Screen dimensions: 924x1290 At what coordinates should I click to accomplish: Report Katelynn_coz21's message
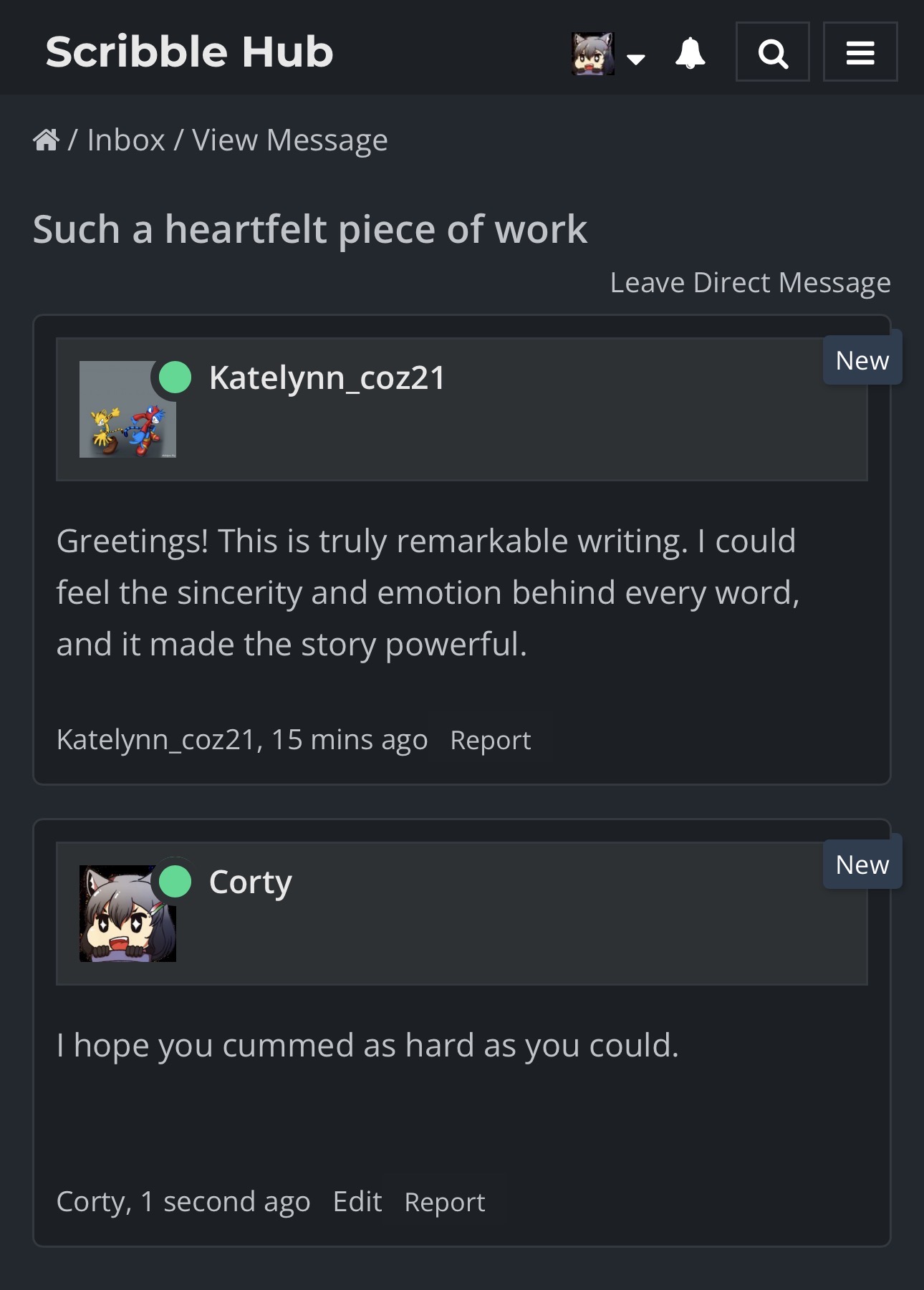[491, 740]
